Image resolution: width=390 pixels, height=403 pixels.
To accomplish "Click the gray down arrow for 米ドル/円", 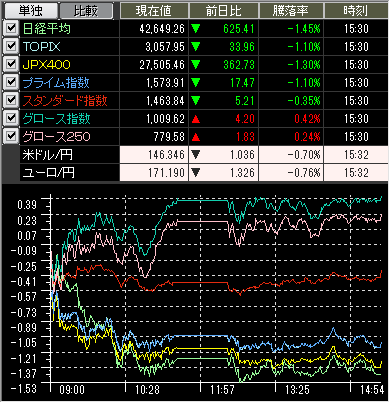I will (x=196, y=155).
